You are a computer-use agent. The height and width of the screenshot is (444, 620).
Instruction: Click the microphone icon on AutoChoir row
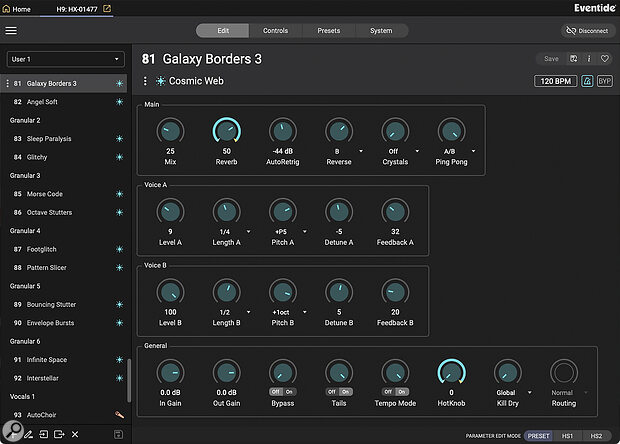coord(119,415)
